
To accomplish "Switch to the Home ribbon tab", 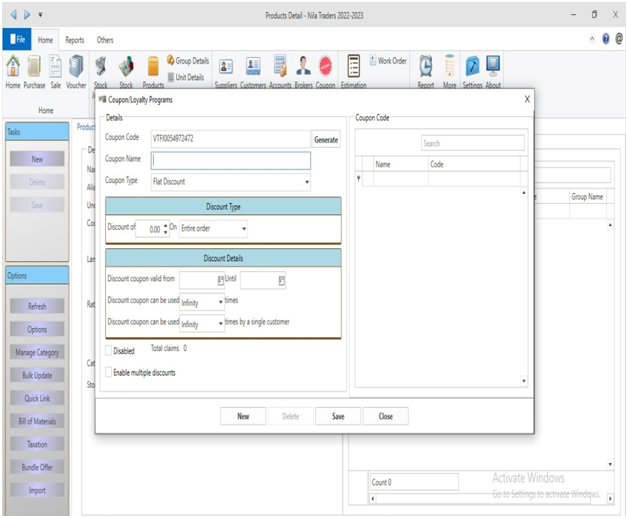I will 45,40.
